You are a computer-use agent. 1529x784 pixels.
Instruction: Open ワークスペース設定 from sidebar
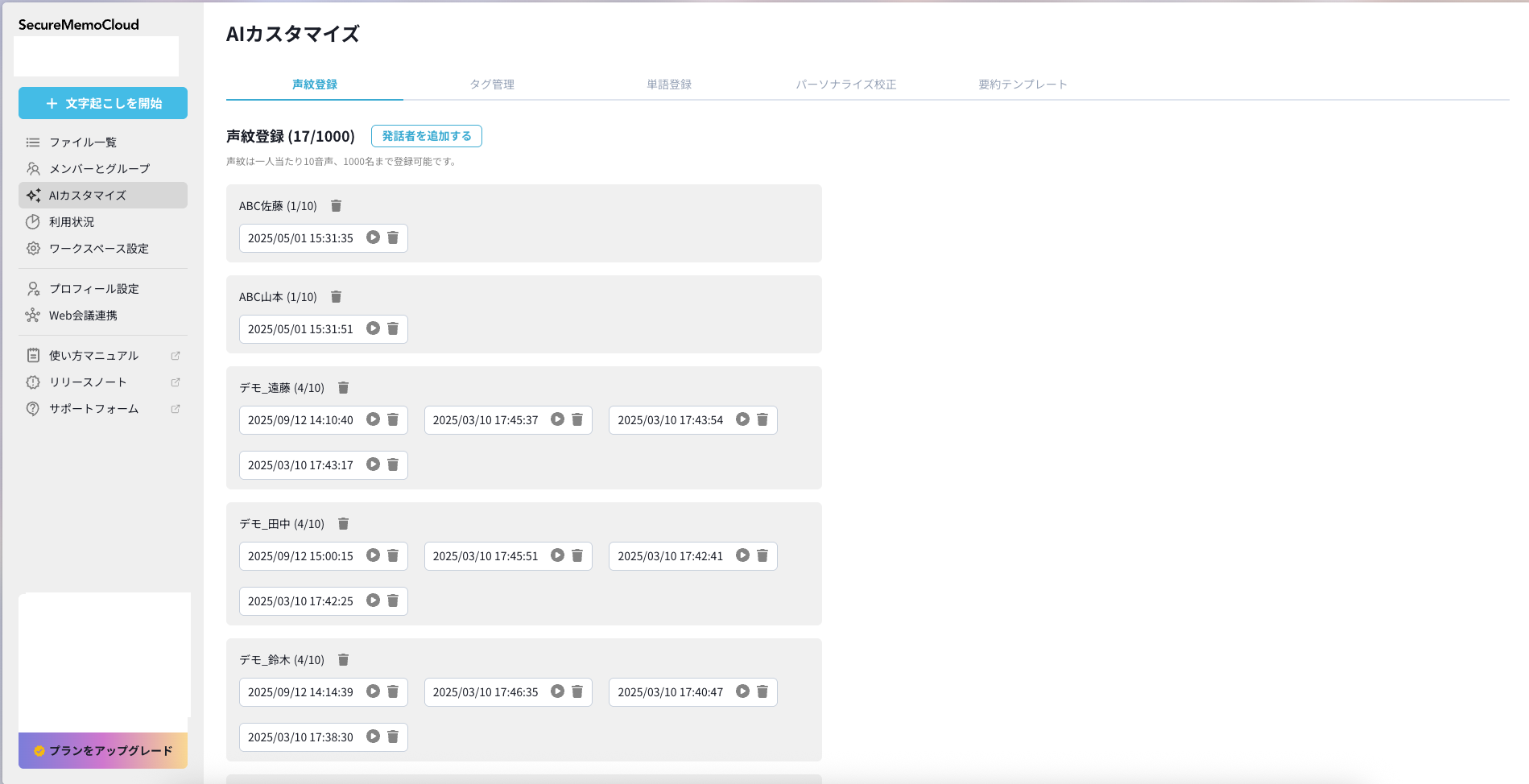pos(99,249)
